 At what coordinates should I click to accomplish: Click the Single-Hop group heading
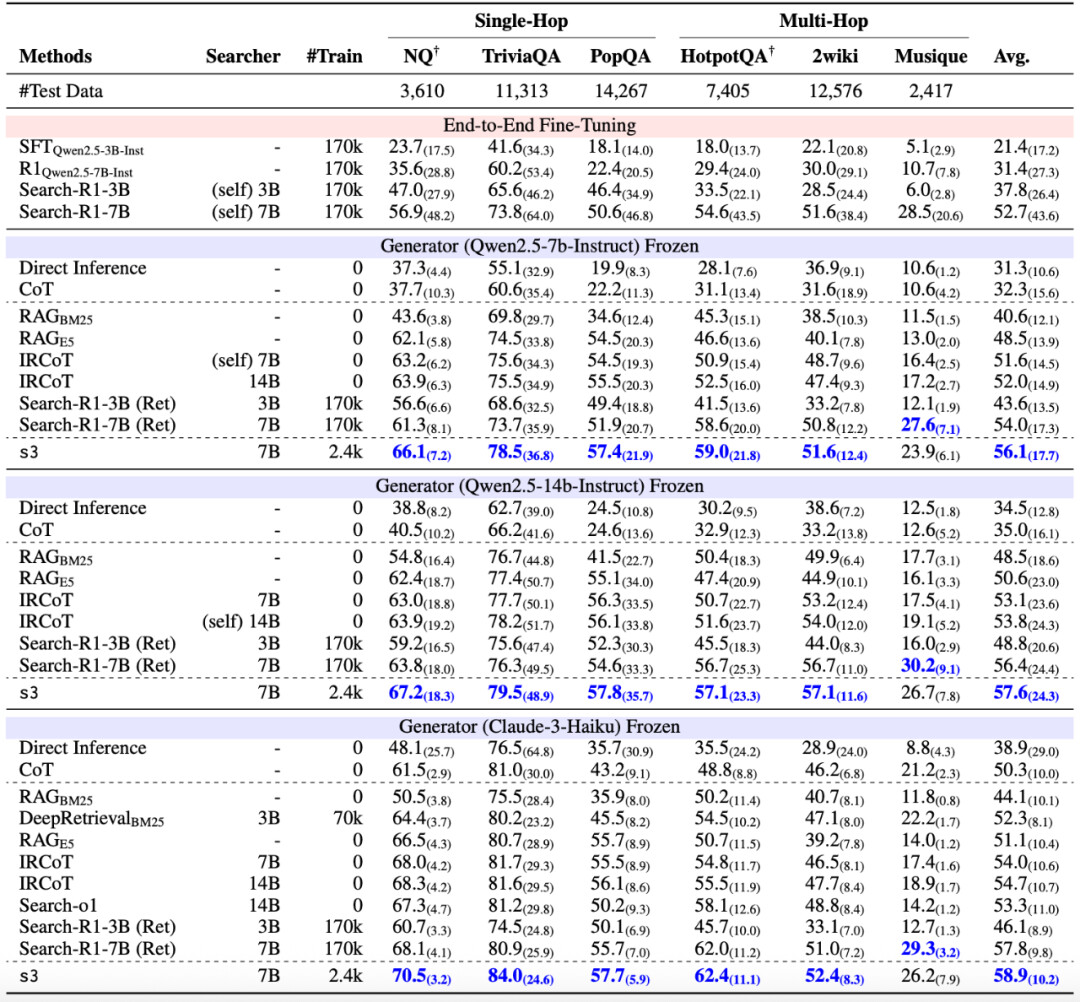click(521, 21)
